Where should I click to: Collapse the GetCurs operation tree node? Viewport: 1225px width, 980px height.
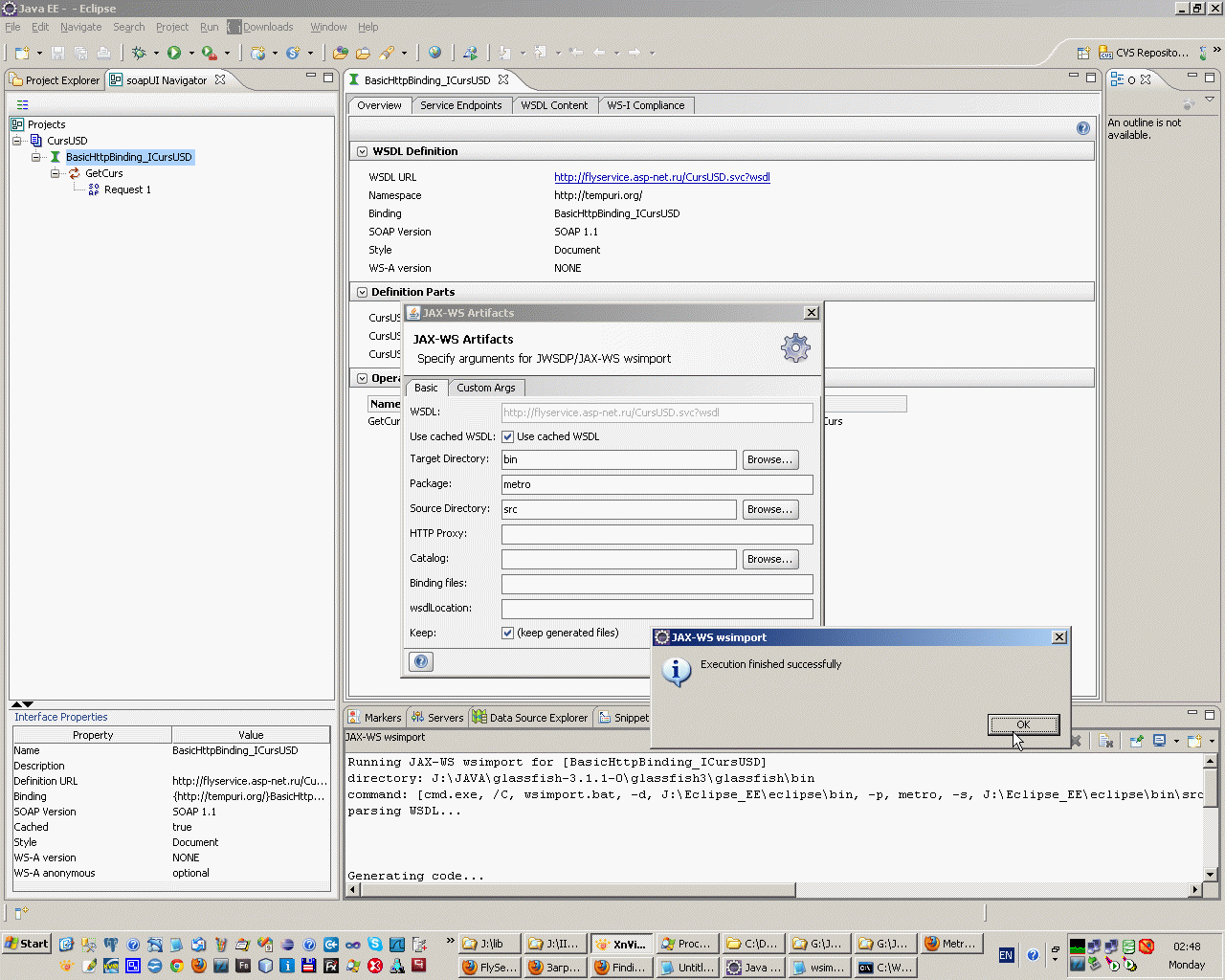tap(56, 173)
